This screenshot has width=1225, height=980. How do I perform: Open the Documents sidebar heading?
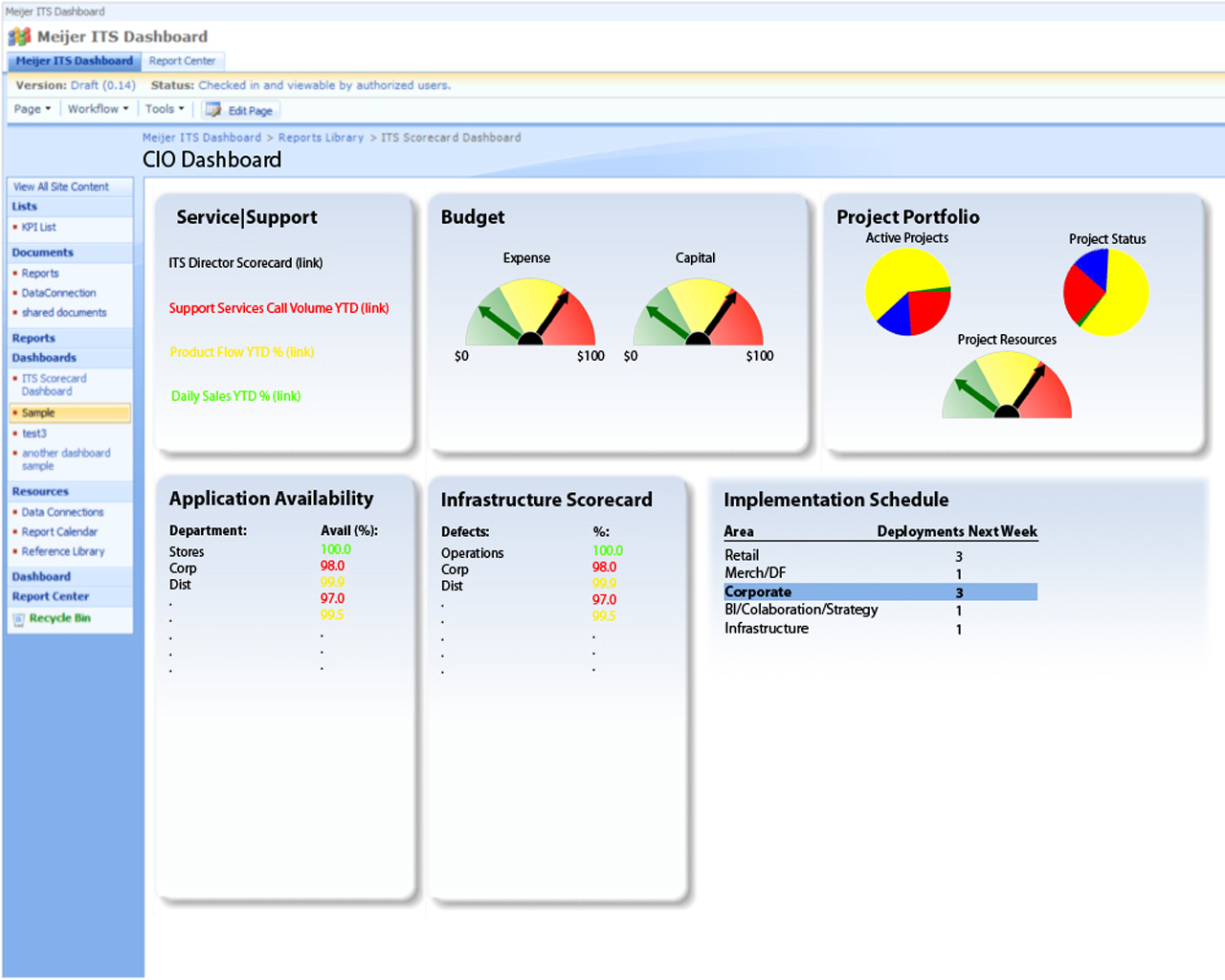pyautogui.click(x=43, y=253)
